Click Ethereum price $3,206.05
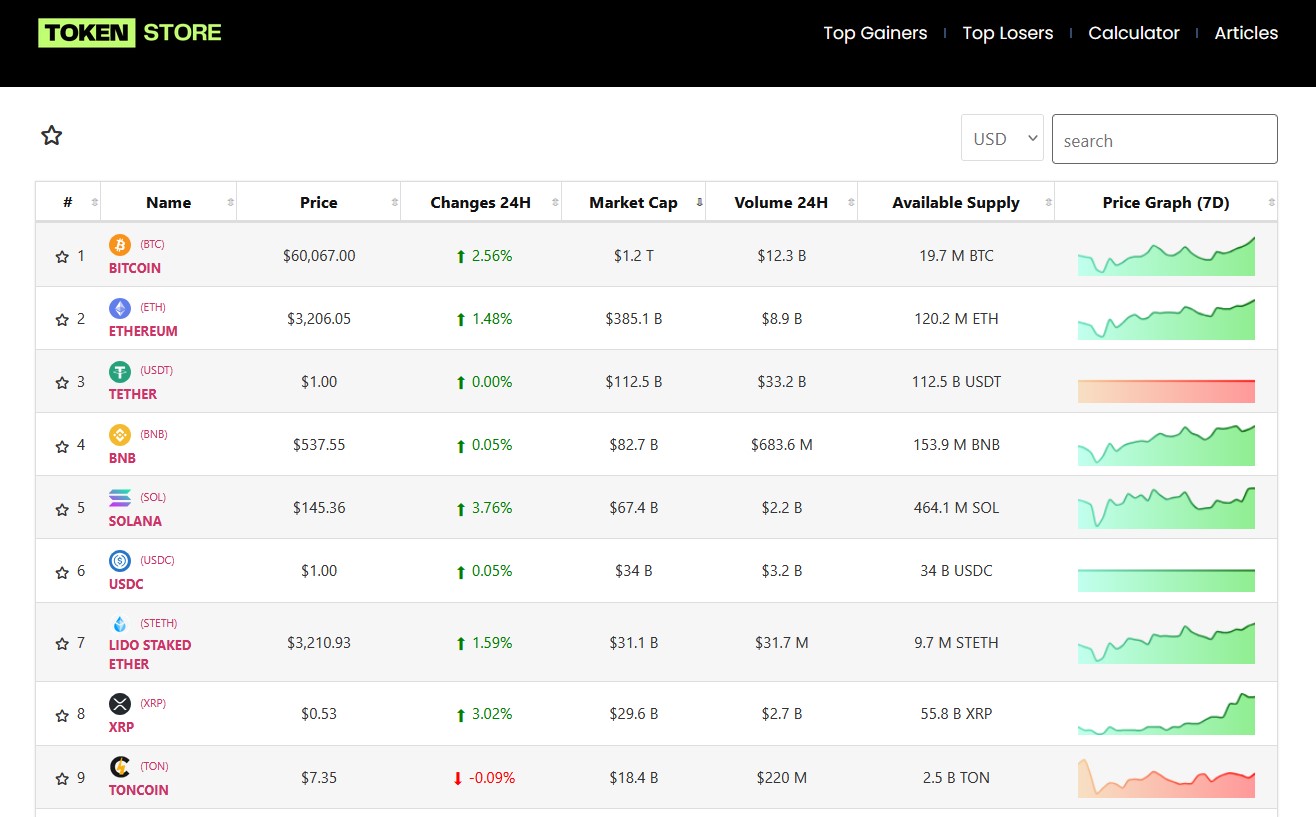The image size is (1316, 817). [319, 319]
